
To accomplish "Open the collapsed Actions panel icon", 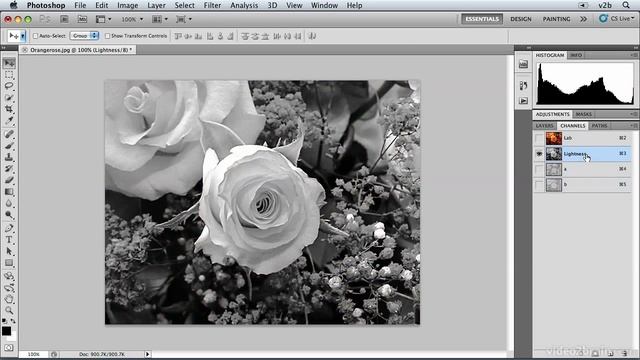I will (x=523, y=100).
